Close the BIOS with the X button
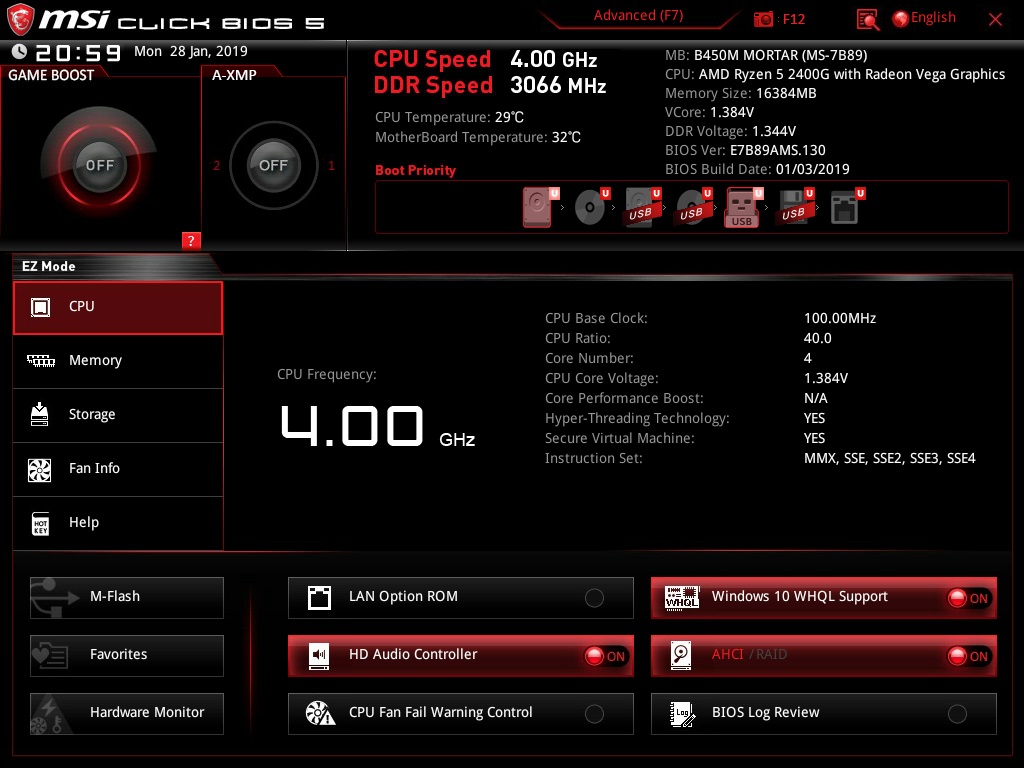This screenshot has height=768, width=1024. point(995,19)
